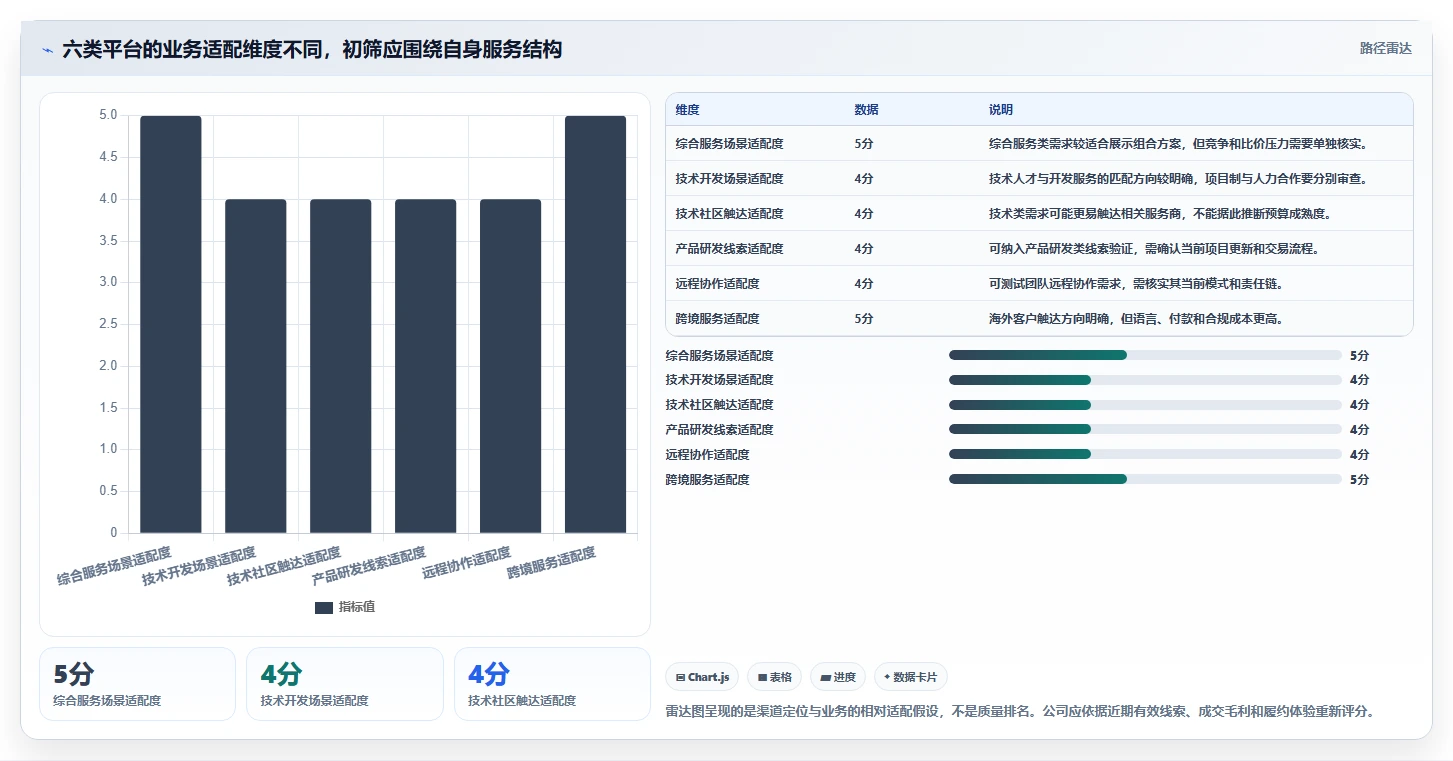Screen dimensions: 1453x761
Task: Click the 技术开发场景适配度 bar in the chart
Action: pos(256,366)
